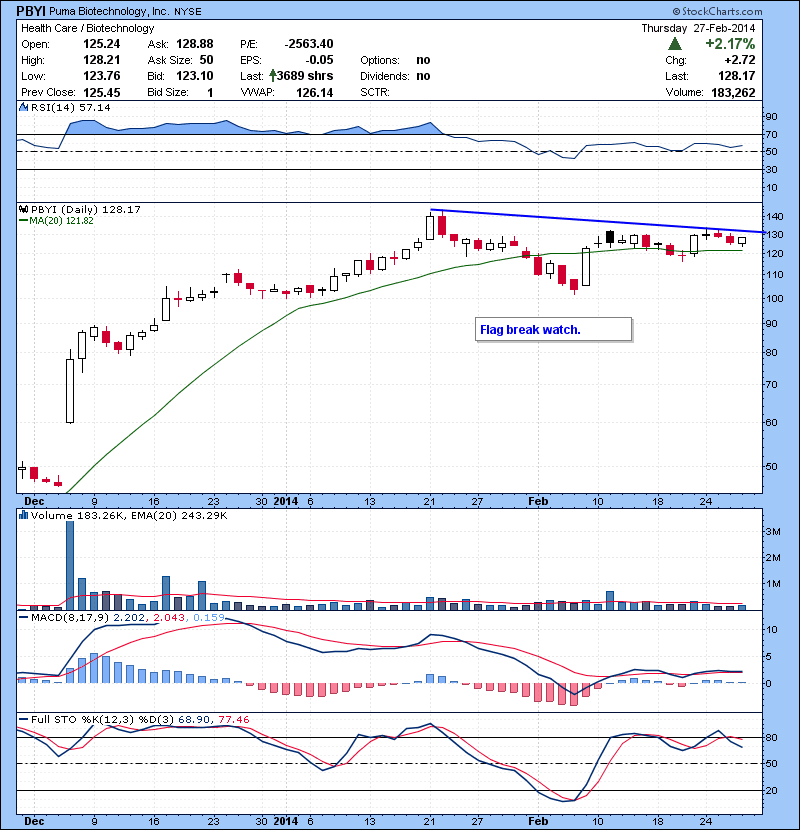Image resolution: width=800 pixels, height=830 pixels.
Task: Click the MACD histogram value 0.159
Action: (209, 618)
